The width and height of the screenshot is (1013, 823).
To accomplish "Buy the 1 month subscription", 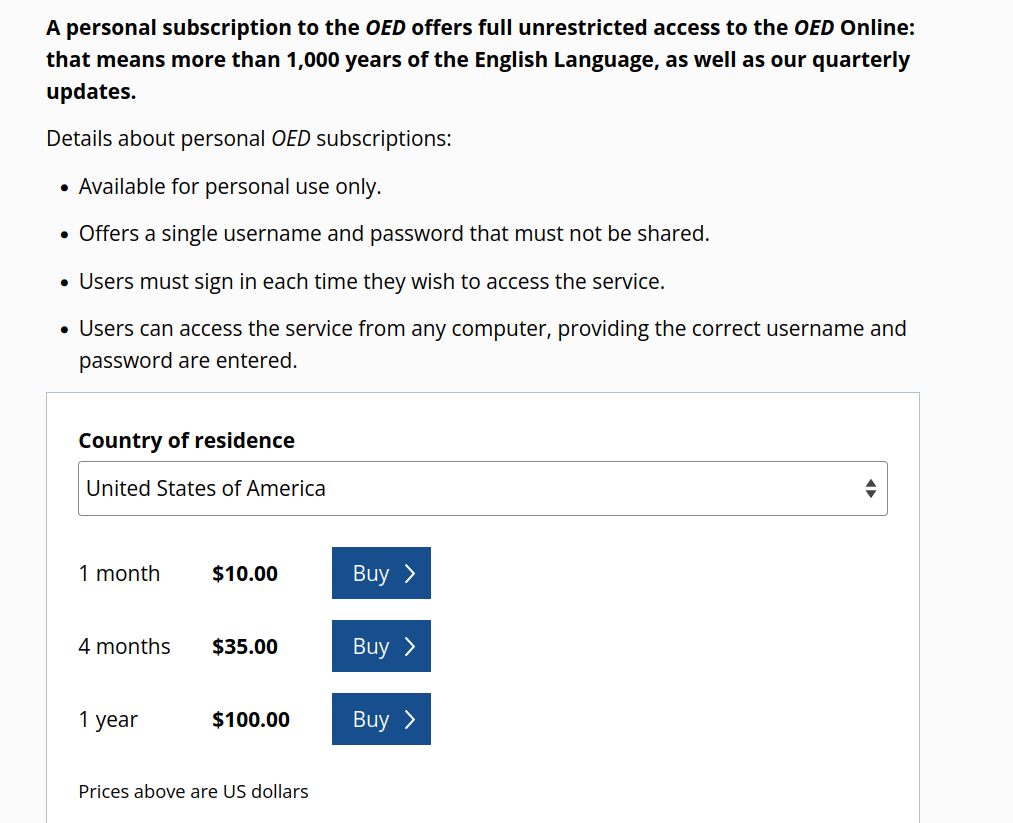I will (x=381, y=573).
